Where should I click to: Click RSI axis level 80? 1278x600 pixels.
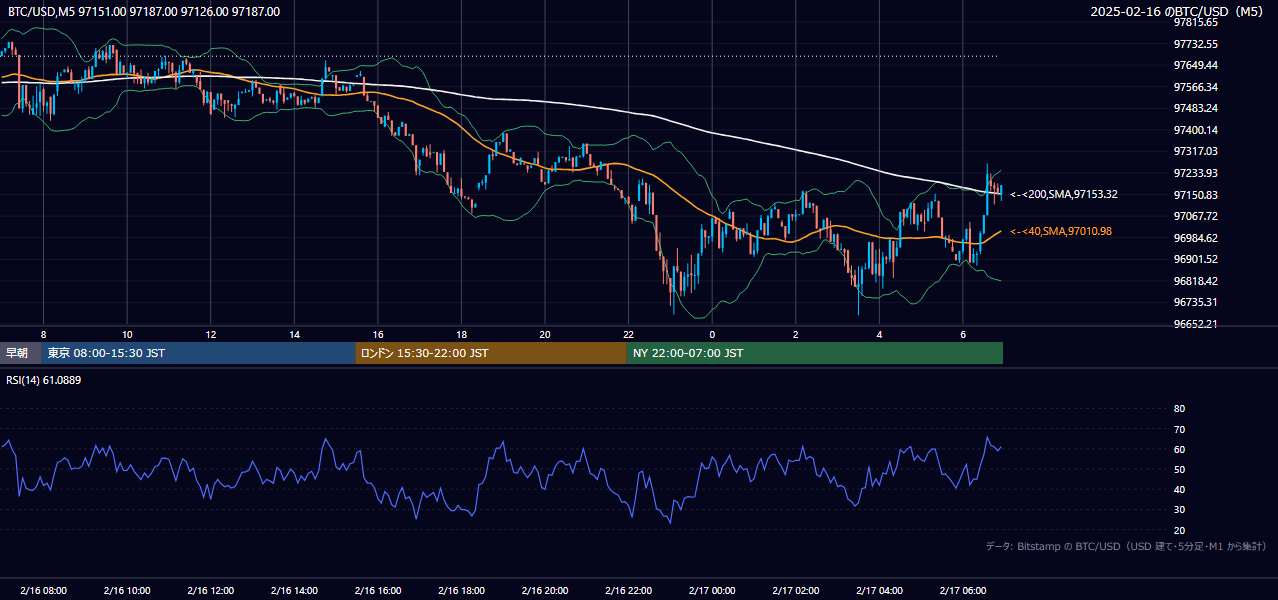pos(1179,409)
